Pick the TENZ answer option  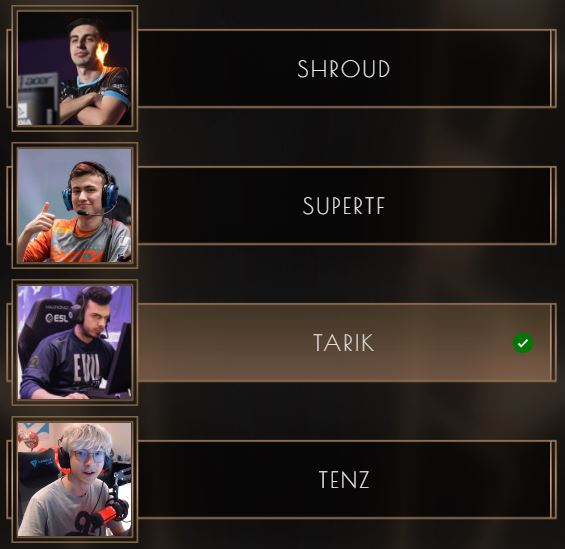click(344, 479)
